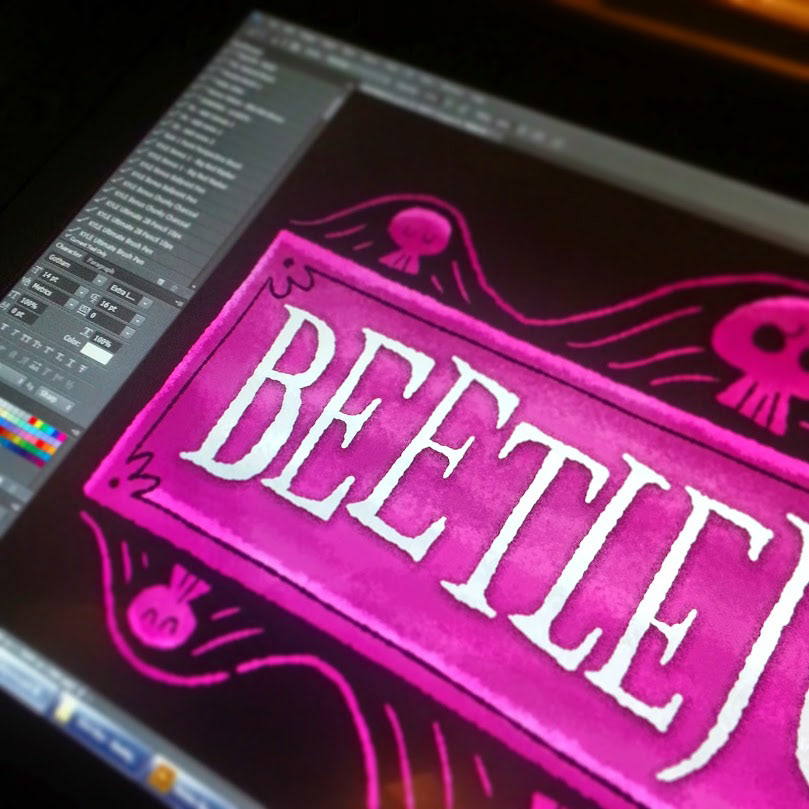Viewport: 809px width, 809px height.
Task: Pick the red swatch in Swatches panel
Action: point(32,420)
